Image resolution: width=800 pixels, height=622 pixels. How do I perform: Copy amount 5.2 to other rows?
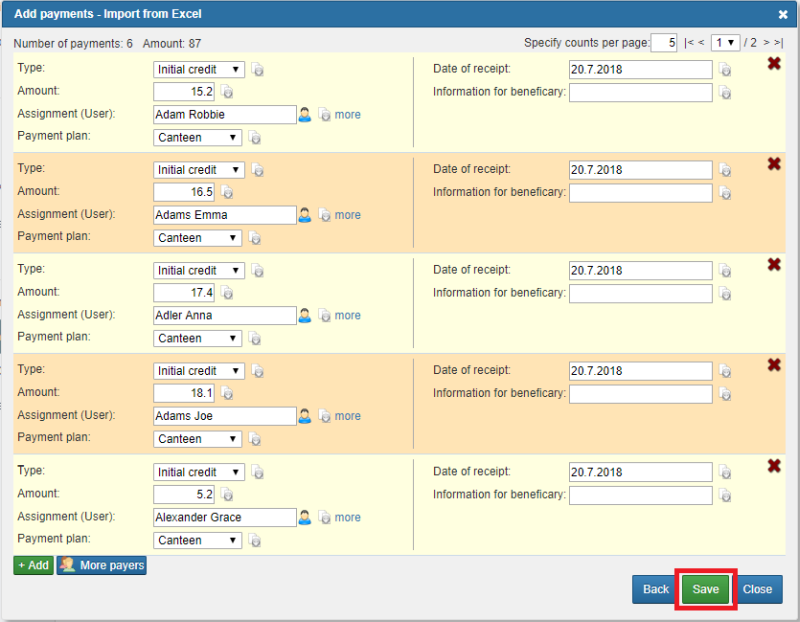tap(227, 494)
